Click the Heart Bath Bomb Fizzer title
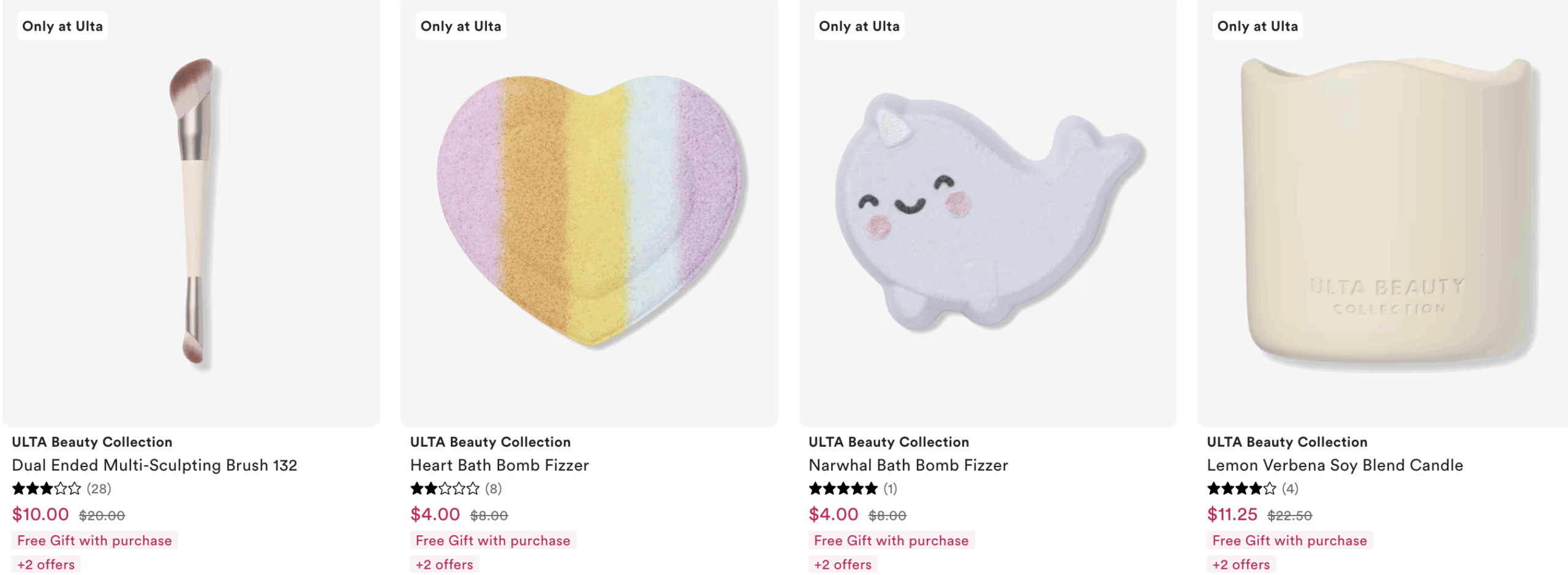This screenshot has height=575, width=1568. point(499,465)
